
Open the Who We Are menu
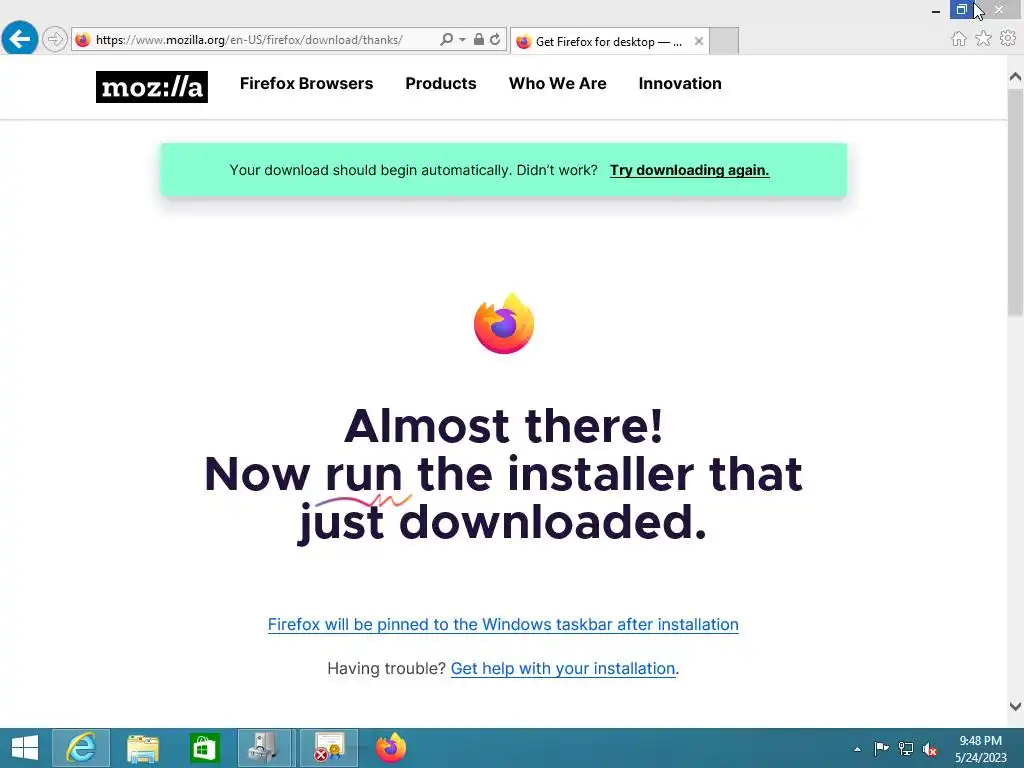pos(558,84)
